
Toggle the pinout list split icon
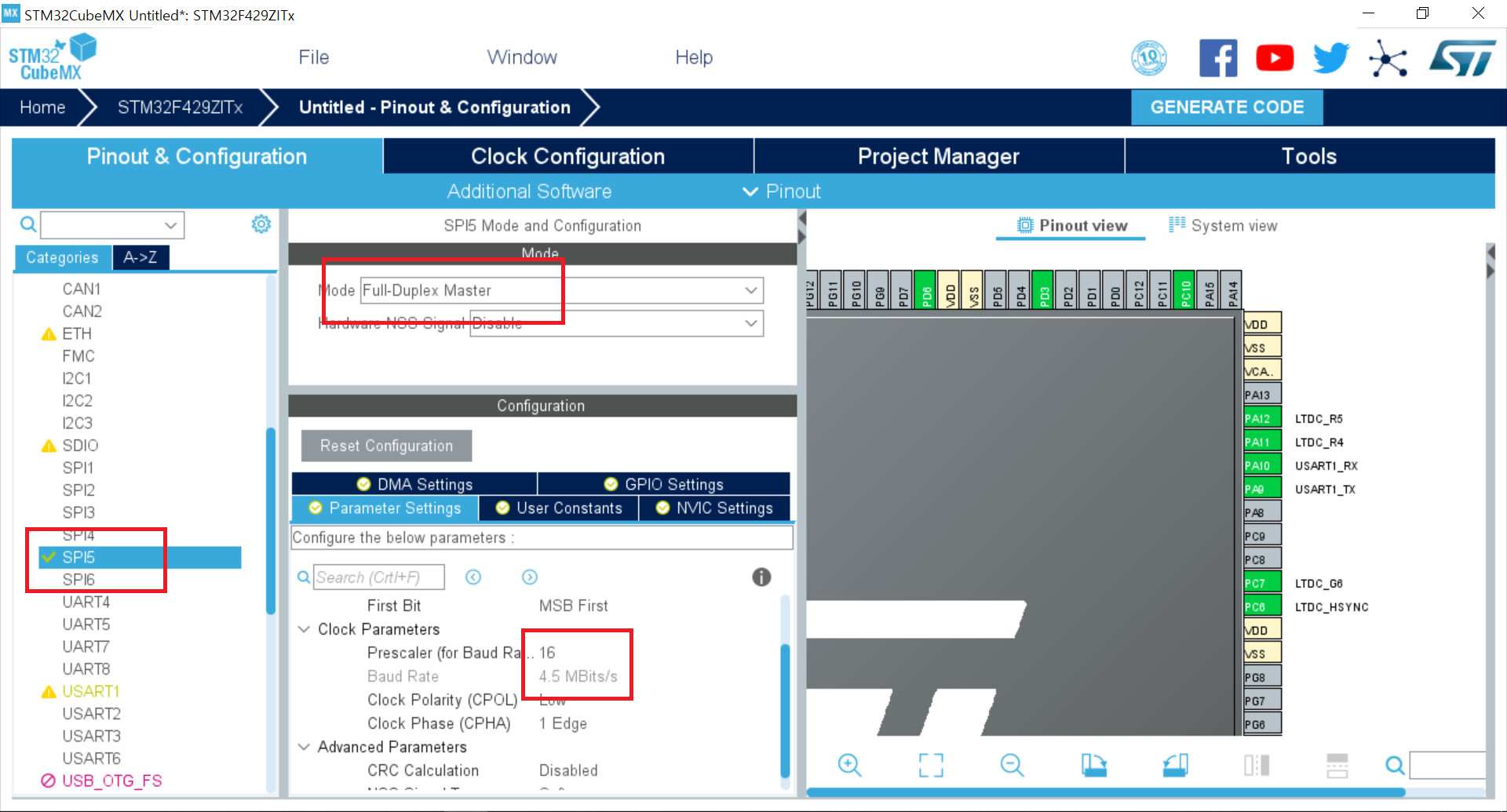1337,765
